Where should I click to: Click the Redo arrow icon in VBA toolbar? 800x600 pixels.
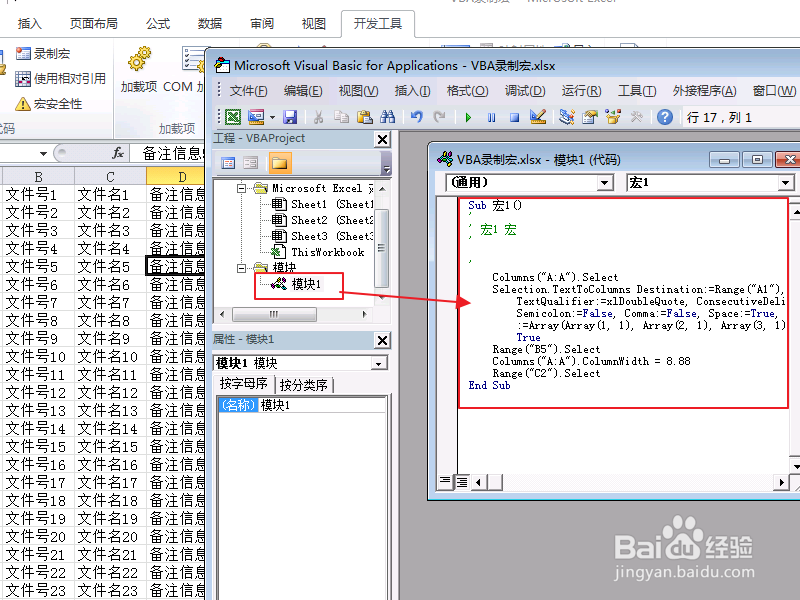click(x=439, y=117)
